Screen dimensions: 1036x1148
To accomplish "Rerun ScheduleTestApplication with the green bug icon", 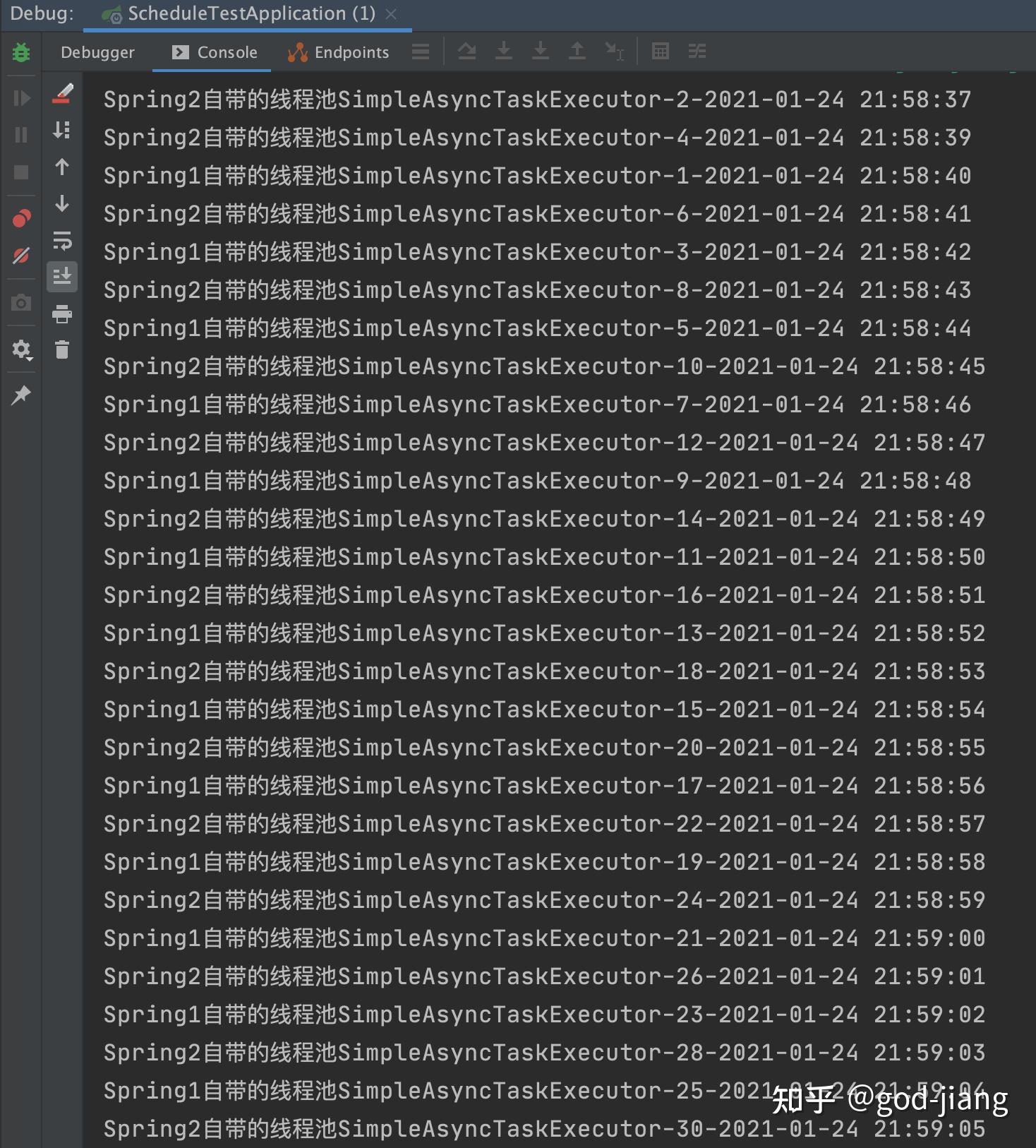I will pyautogui.click(x=21, y=52).
